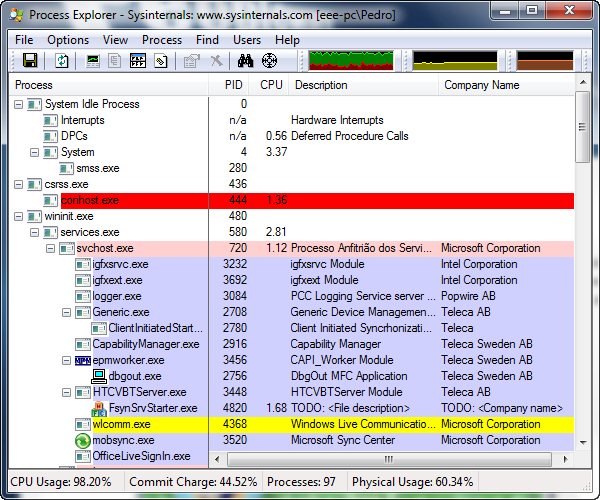Collapse the Generic.exe tree node

[x=67, y=313]
